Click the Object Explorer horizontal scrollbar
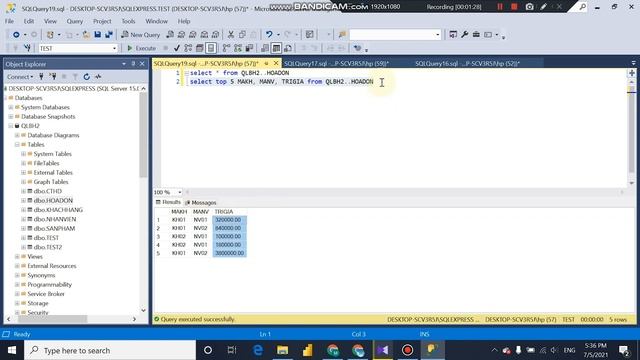Image resolution: width=640 pixels, height=360 pixels. pos(52,319)
